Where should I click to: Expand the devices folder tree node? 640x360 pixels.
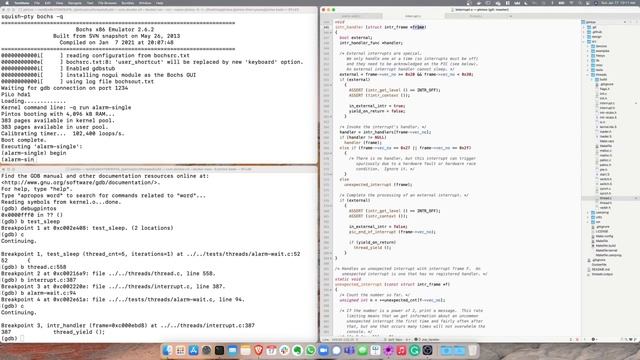(588, 46)
